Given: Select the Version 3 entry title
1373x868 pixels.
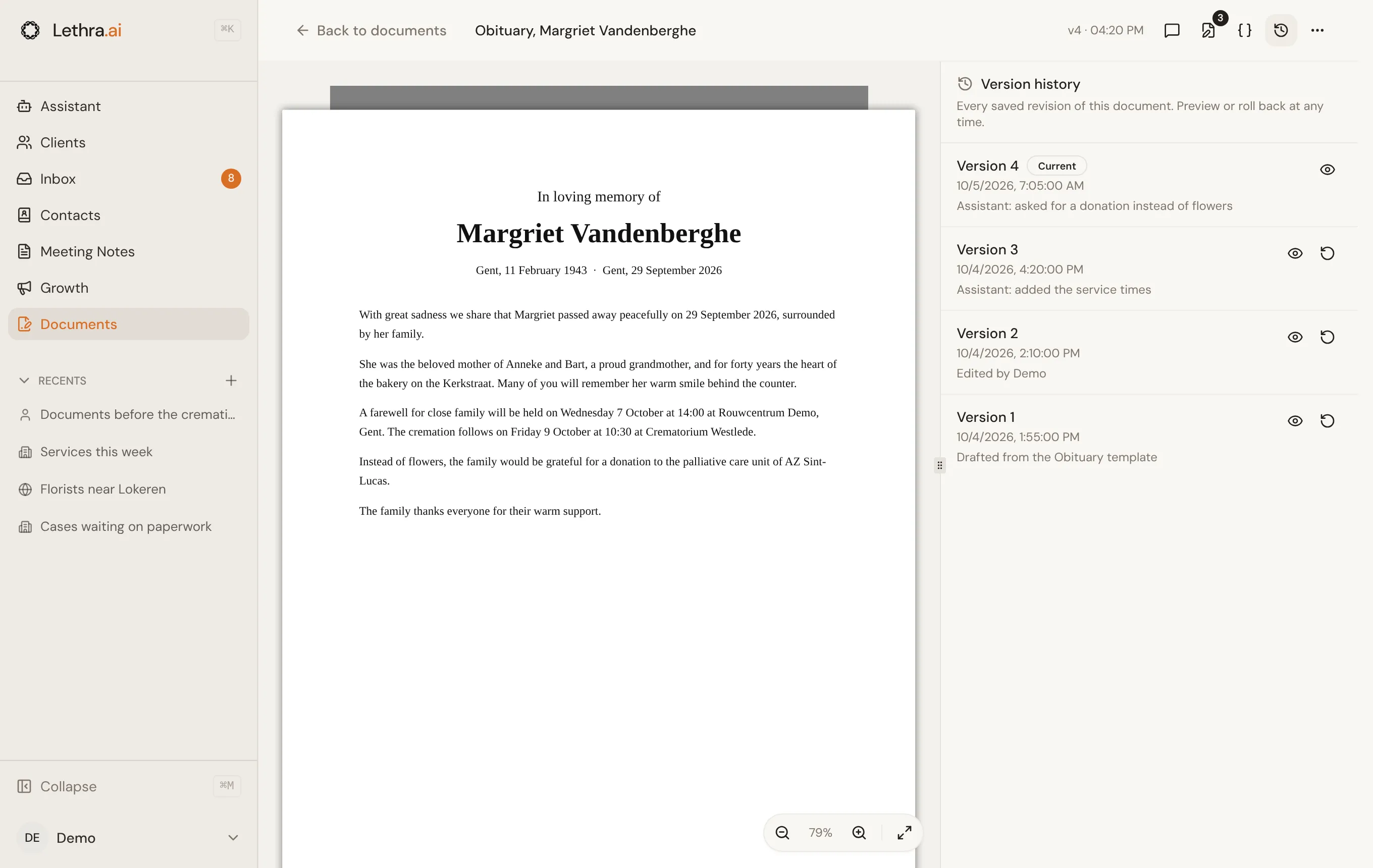Looking at the screenshot, I should point(987,250).
